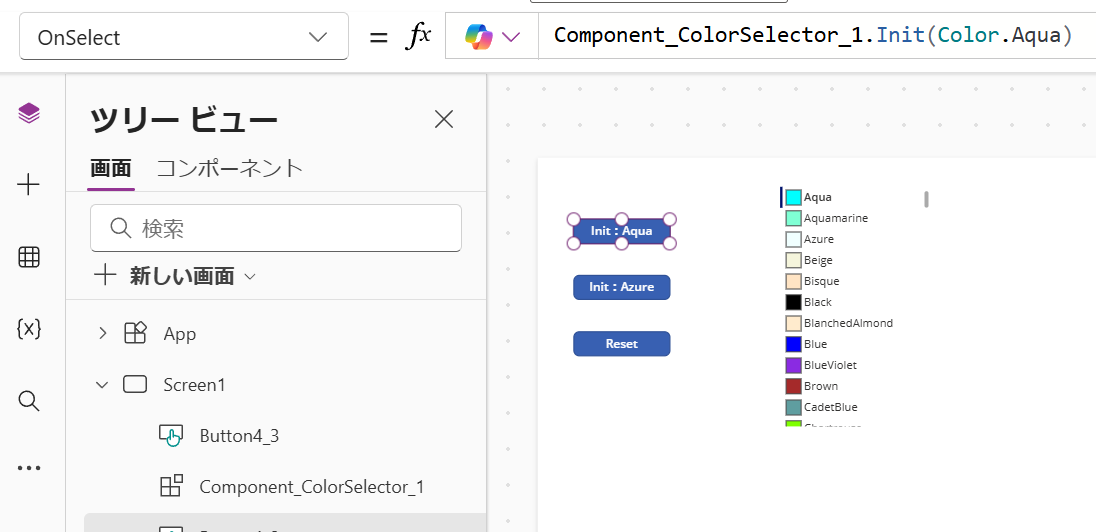
Task: Open the more options ellipsis in sidebar
Action: 29,467
